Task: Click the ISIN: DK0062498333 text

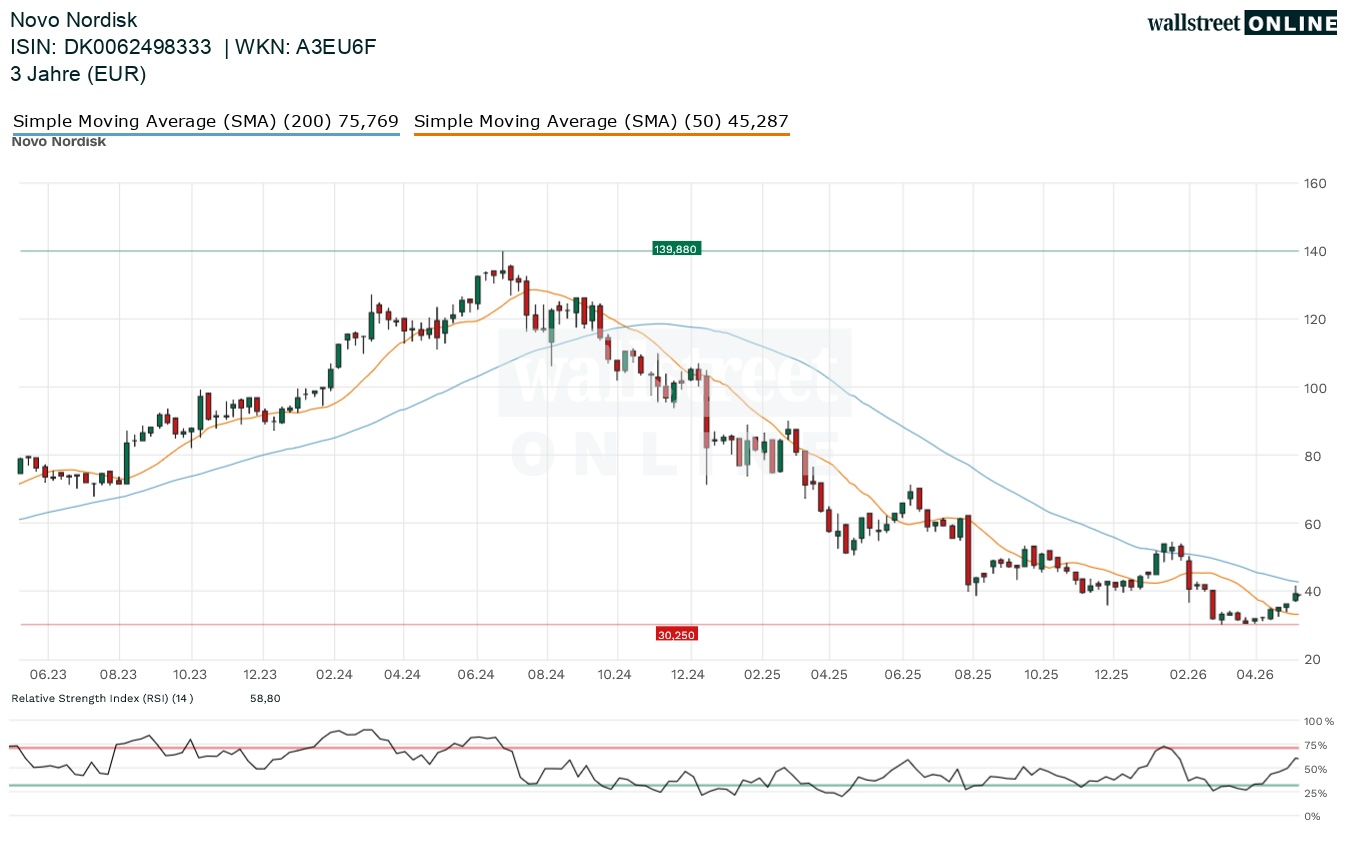Action: 111,47
